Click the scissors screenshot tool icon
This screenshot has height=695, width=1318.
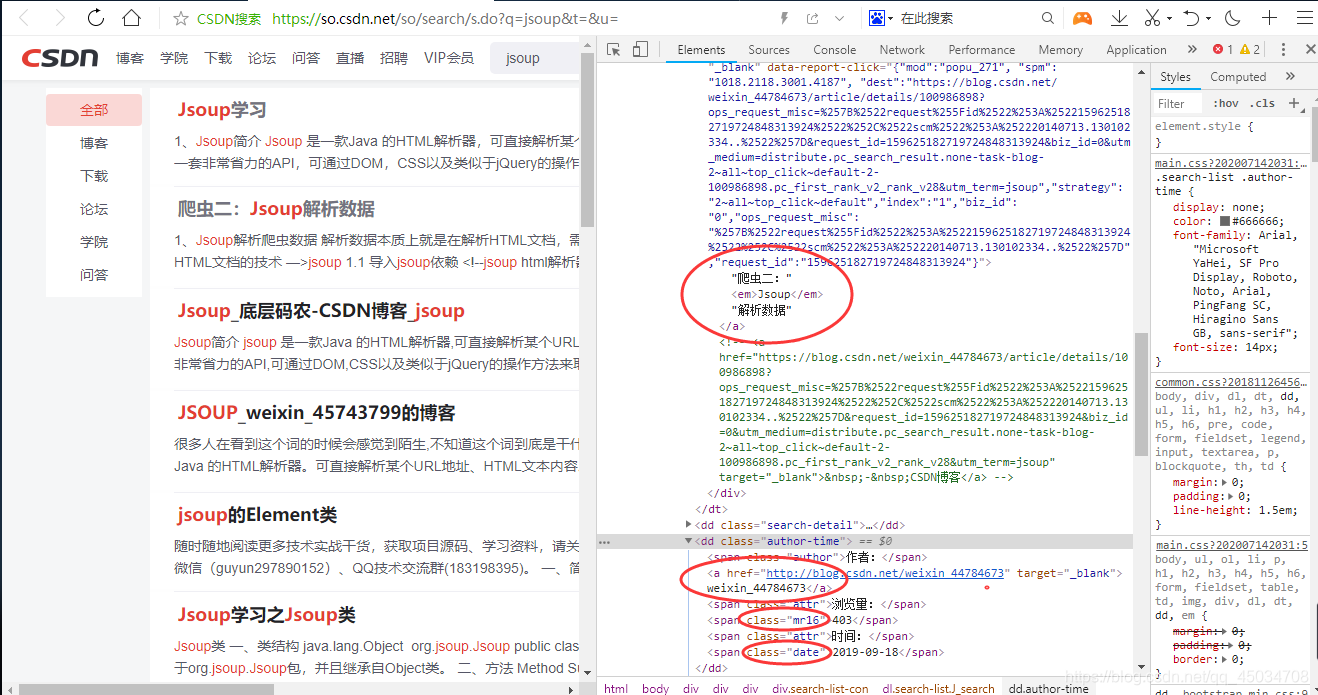point(1152,18)
